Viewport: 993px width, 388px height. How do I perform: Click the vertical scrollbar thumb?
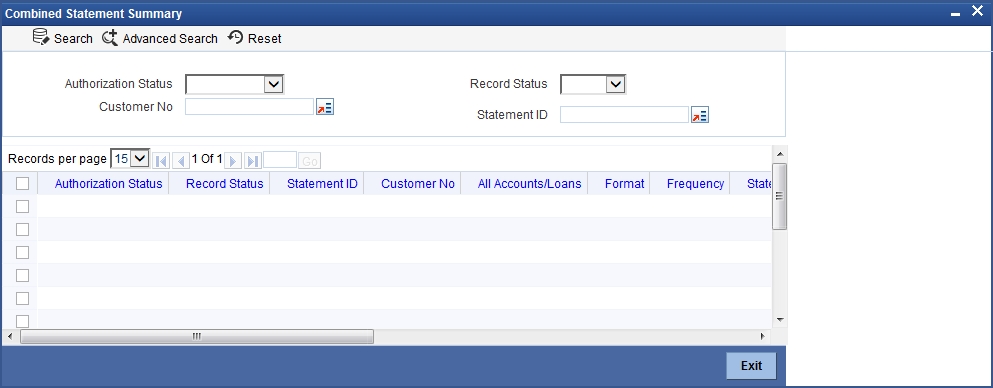[x=780, y=196]
